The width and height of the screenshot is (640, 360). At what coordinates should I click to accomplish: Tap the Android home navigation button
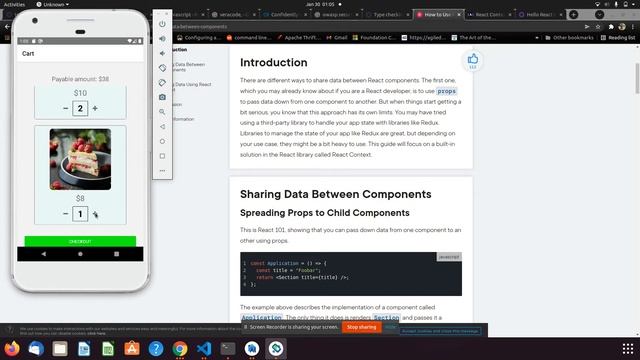pos(80,254)
